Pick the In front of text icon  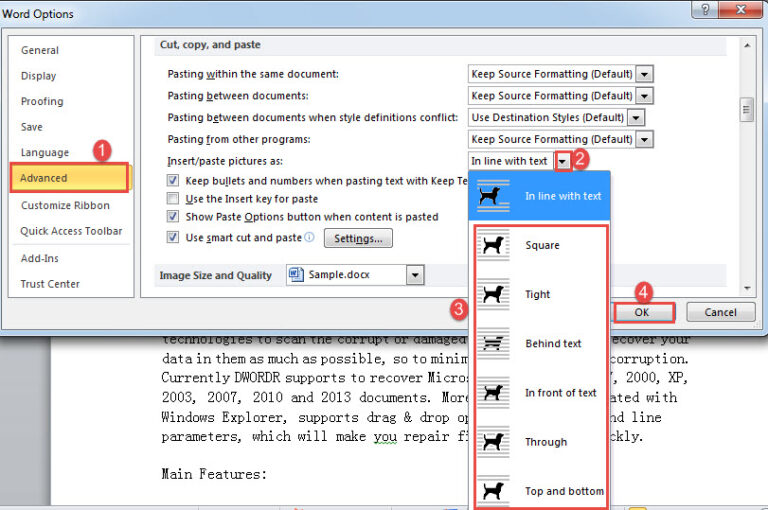(x=493, y=392)
